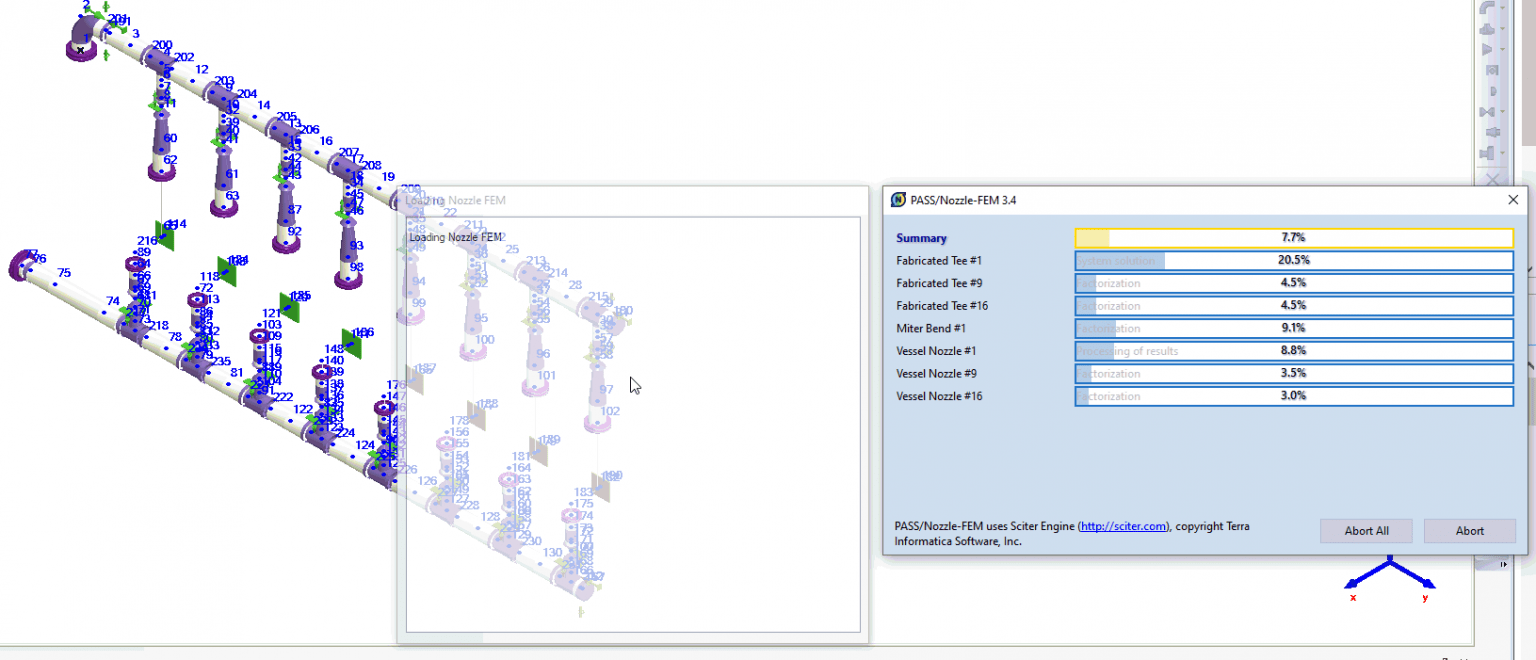
Task: Click the PASS/Nozzle-FEM logo in the dialog title bar
Action: pos(897,199)
